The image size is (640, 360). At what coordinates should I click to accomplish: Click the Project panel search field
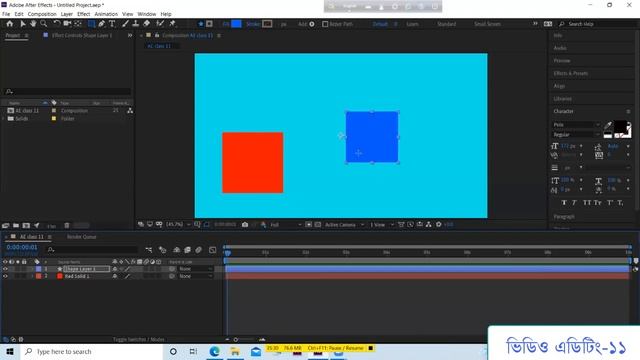67,91
